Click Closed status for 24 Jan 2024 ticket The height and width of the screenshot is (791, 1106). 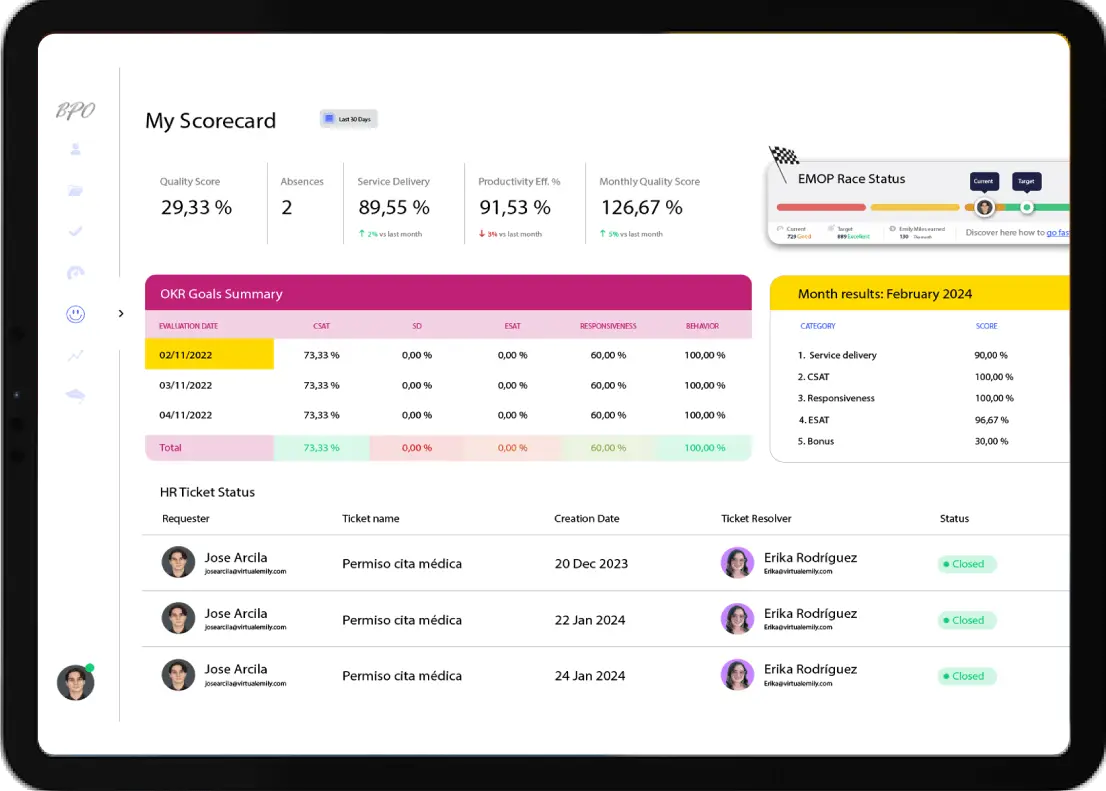tap(967, 676)
